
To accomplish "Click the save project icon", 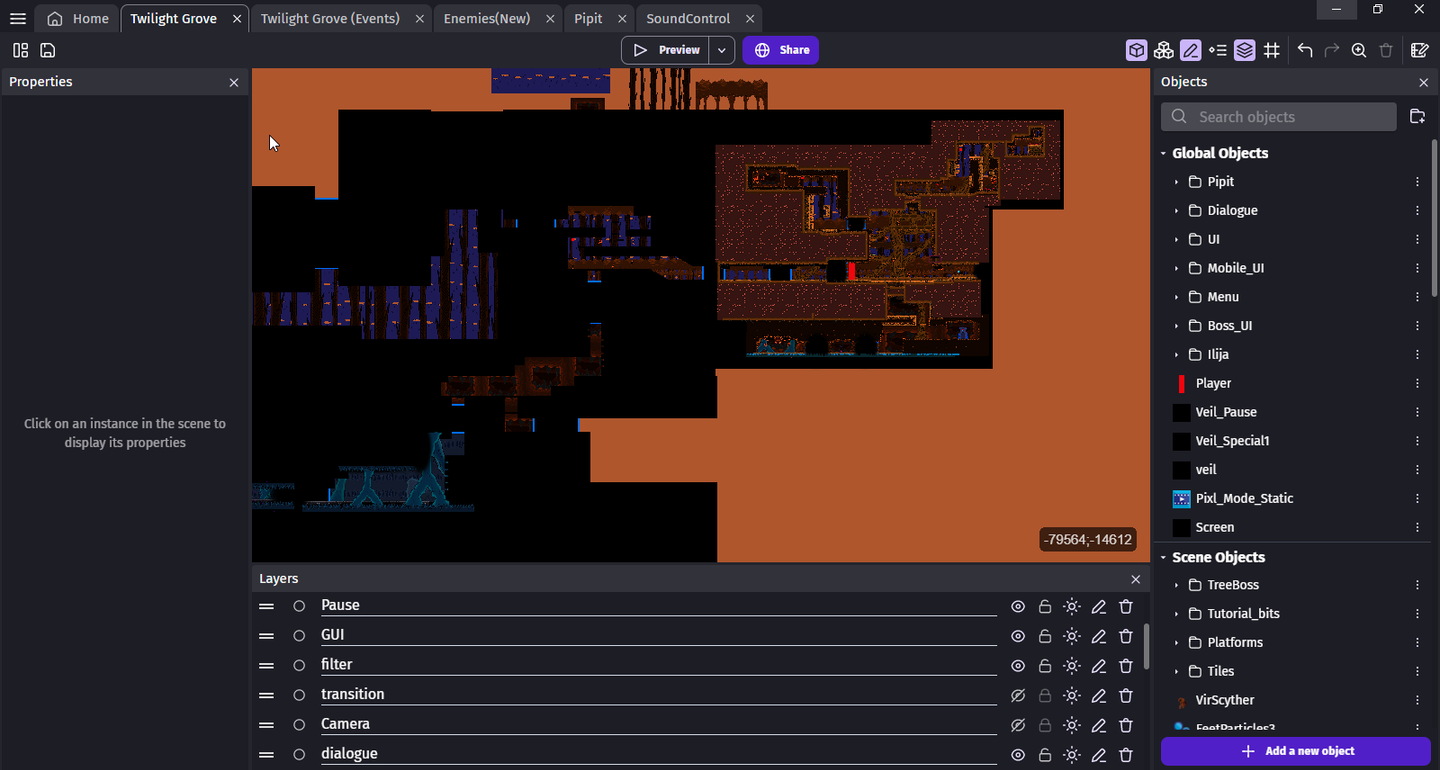I will 47,50.
